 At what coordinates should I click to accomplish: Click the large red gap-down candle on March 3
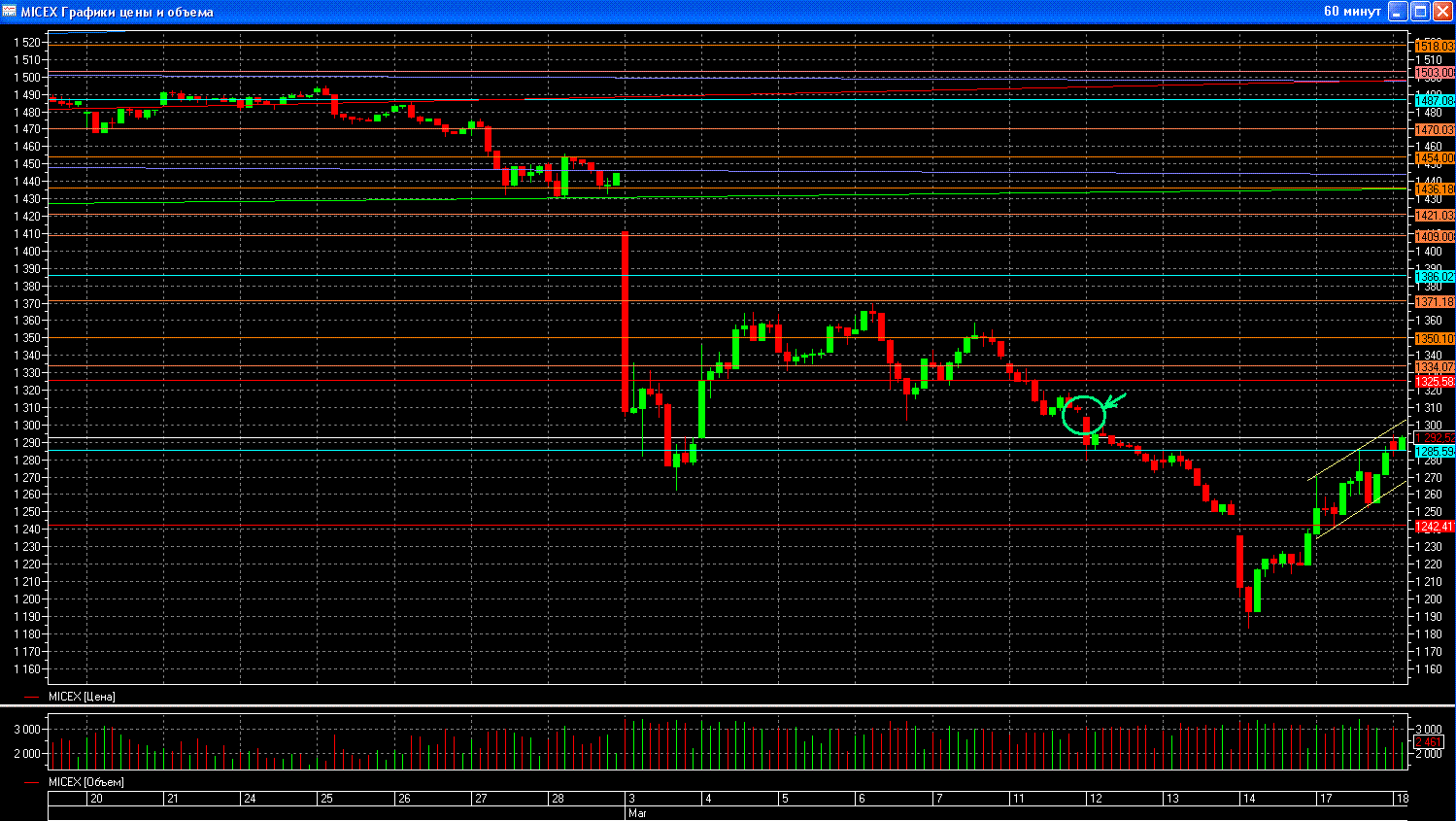tap(625, 321)
